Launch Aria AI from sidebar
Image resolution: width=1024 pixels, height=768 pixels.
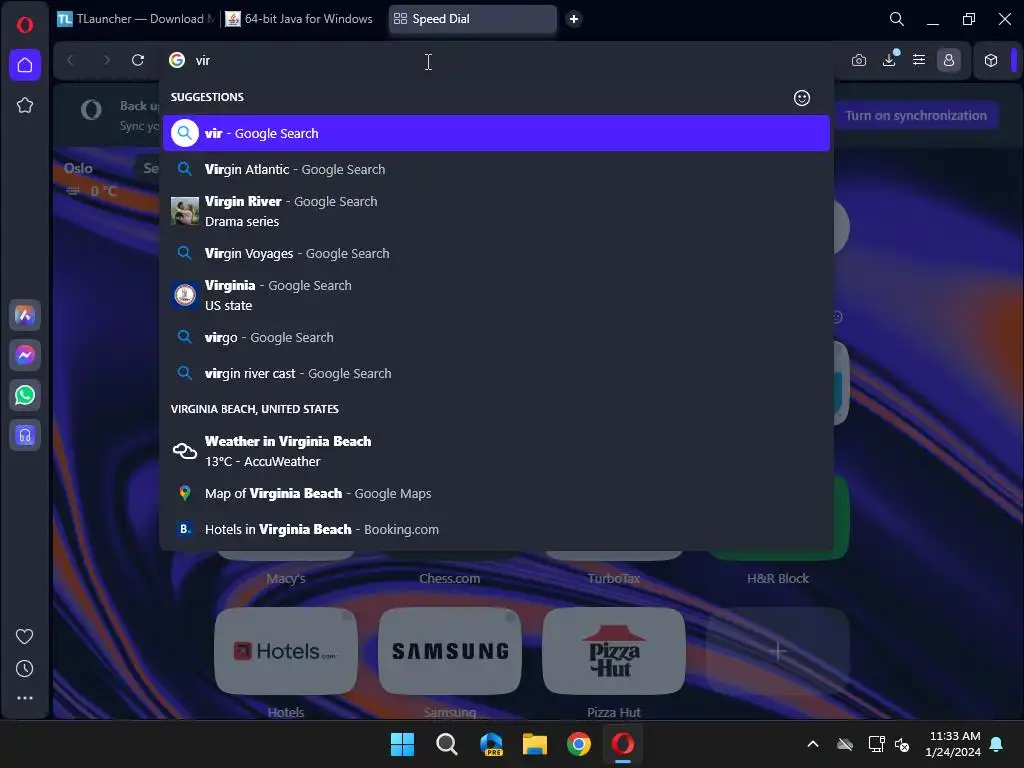(25, 315)
